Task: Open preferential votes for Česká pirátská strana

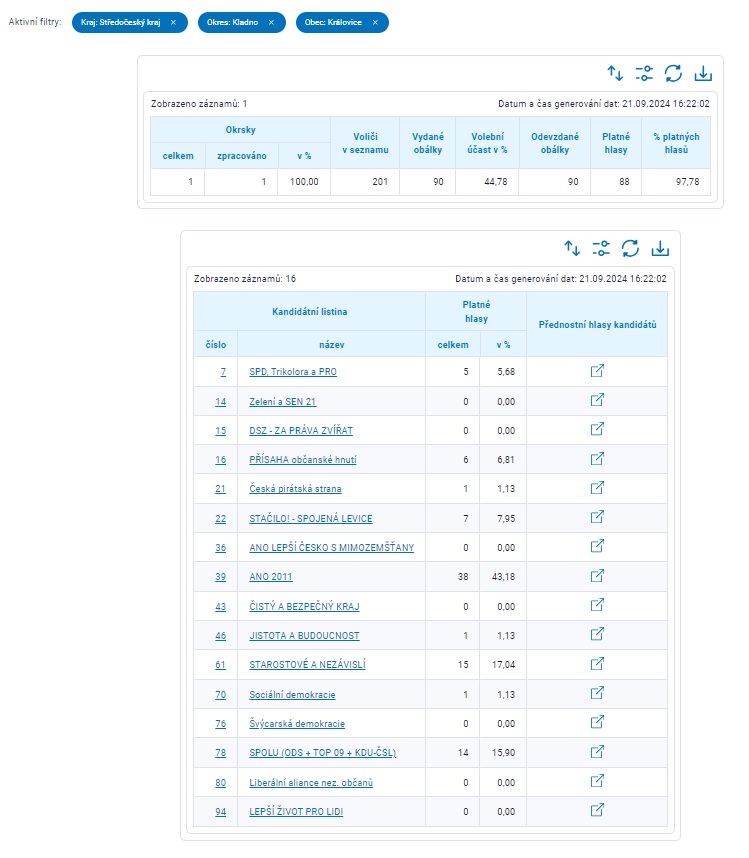Action: (x=597, y=488)
